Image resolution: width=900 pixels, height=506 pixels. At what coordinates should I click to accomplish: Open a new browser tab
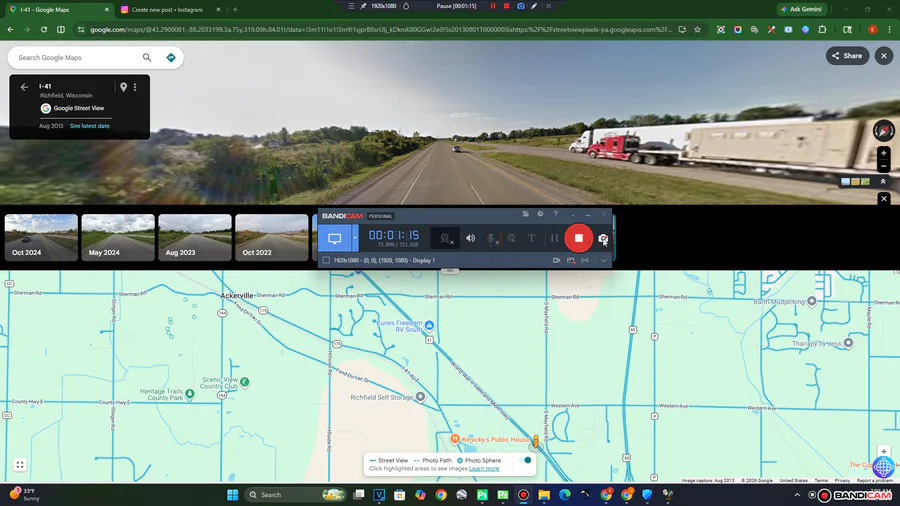(235, 10)
